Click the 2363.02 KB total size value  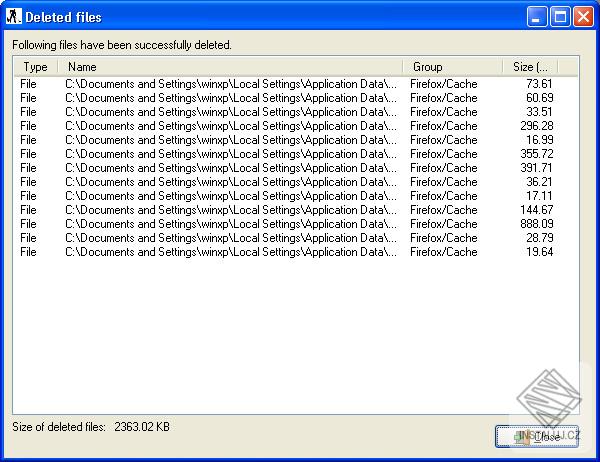(142, 427)
